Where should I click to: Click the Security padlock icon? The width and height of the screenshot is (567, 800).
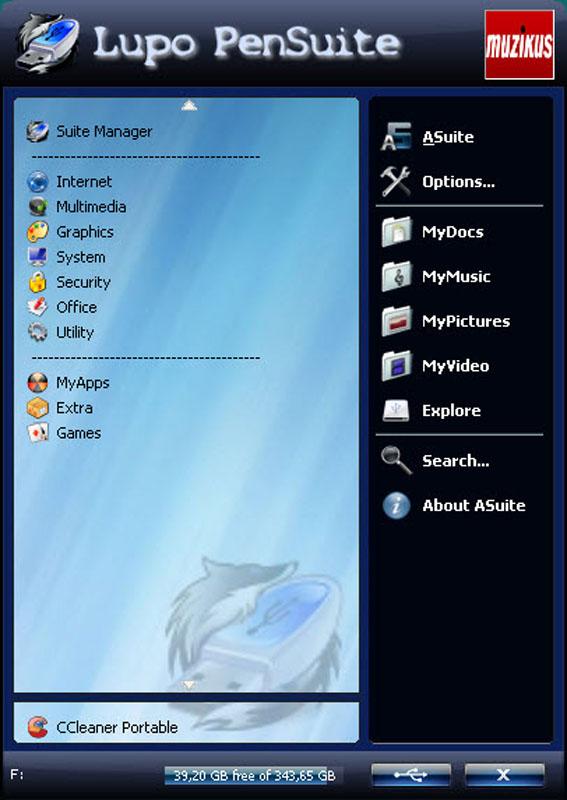point(38,282)
